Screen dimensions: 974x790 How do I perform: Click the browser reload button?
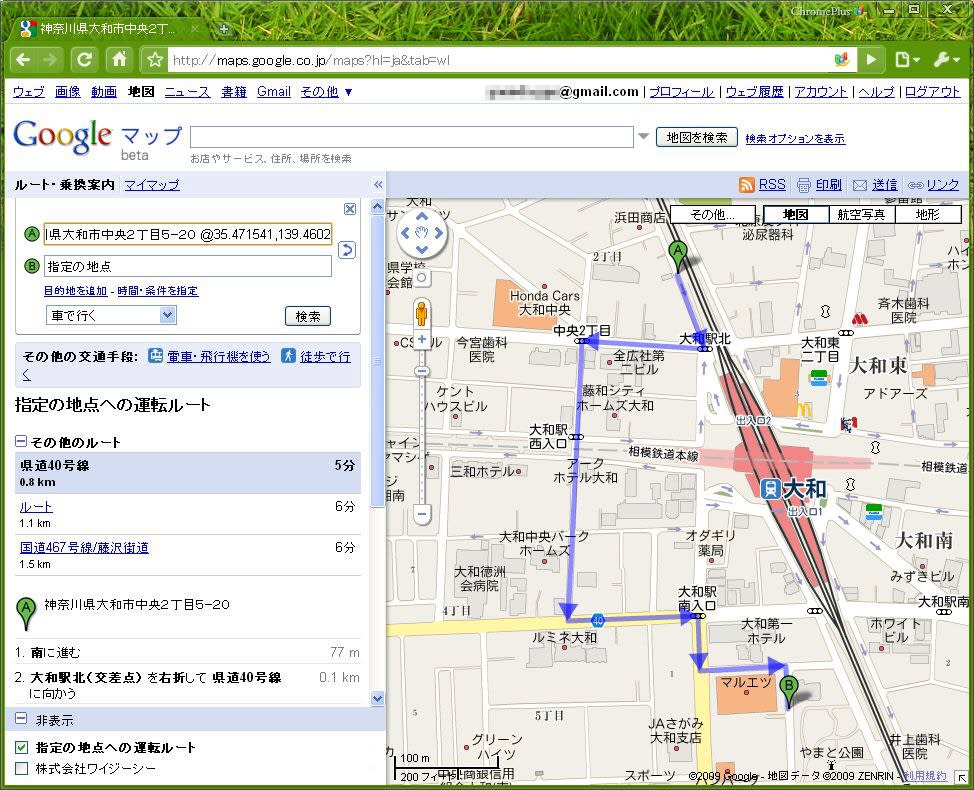pos(84,59)
